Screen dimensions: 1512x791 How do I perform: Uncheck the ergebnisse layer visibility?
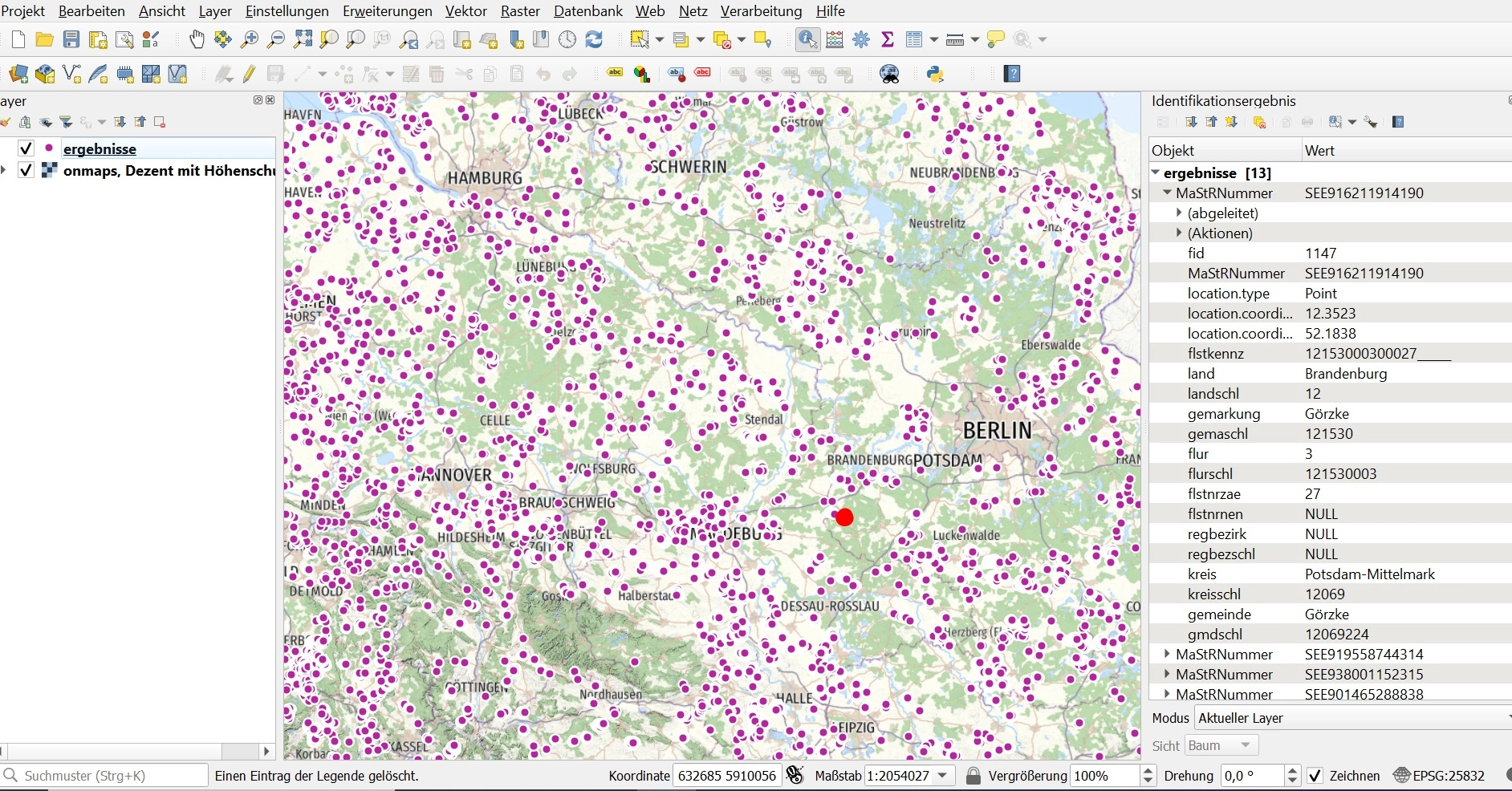coord(25,148)
